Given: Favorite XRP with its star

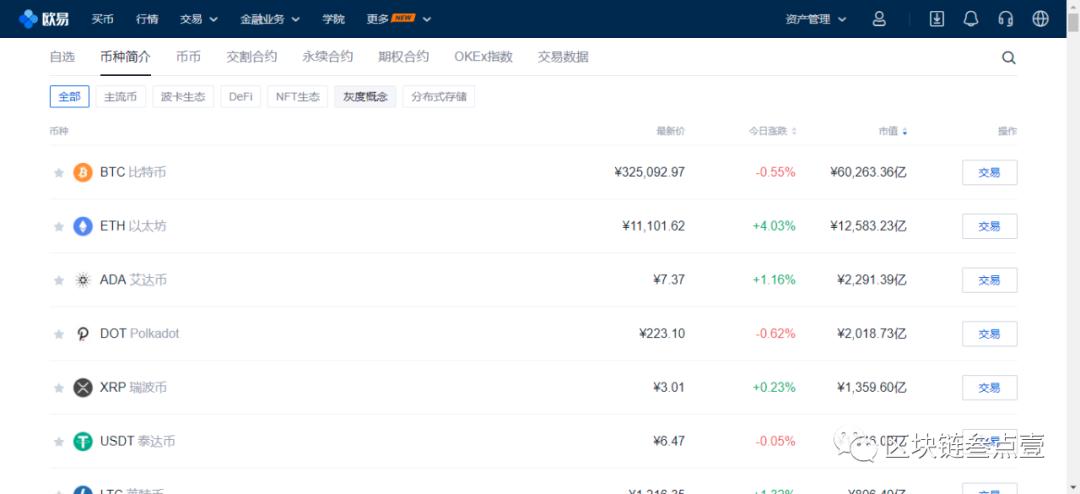Looking at the screenshot, I should click(x=59, y=387).
